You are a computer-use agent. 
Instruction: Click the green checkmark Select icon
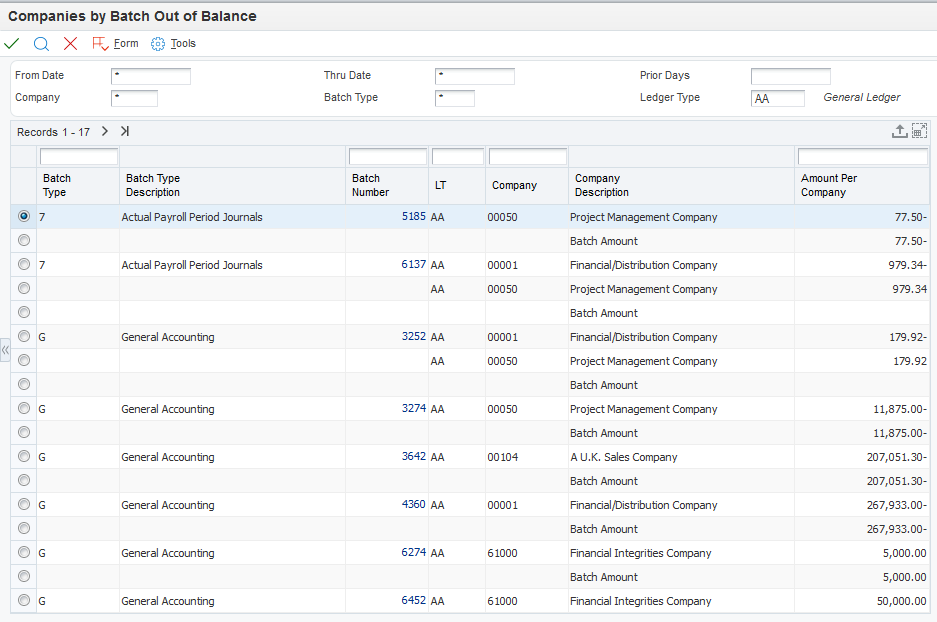pyautogui.click(x=12, y=44)
